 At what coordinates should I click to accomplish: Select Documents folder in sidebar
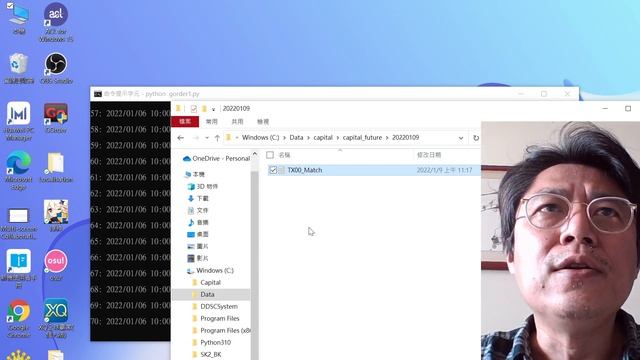pyautogui.click(x=198, y=211)
